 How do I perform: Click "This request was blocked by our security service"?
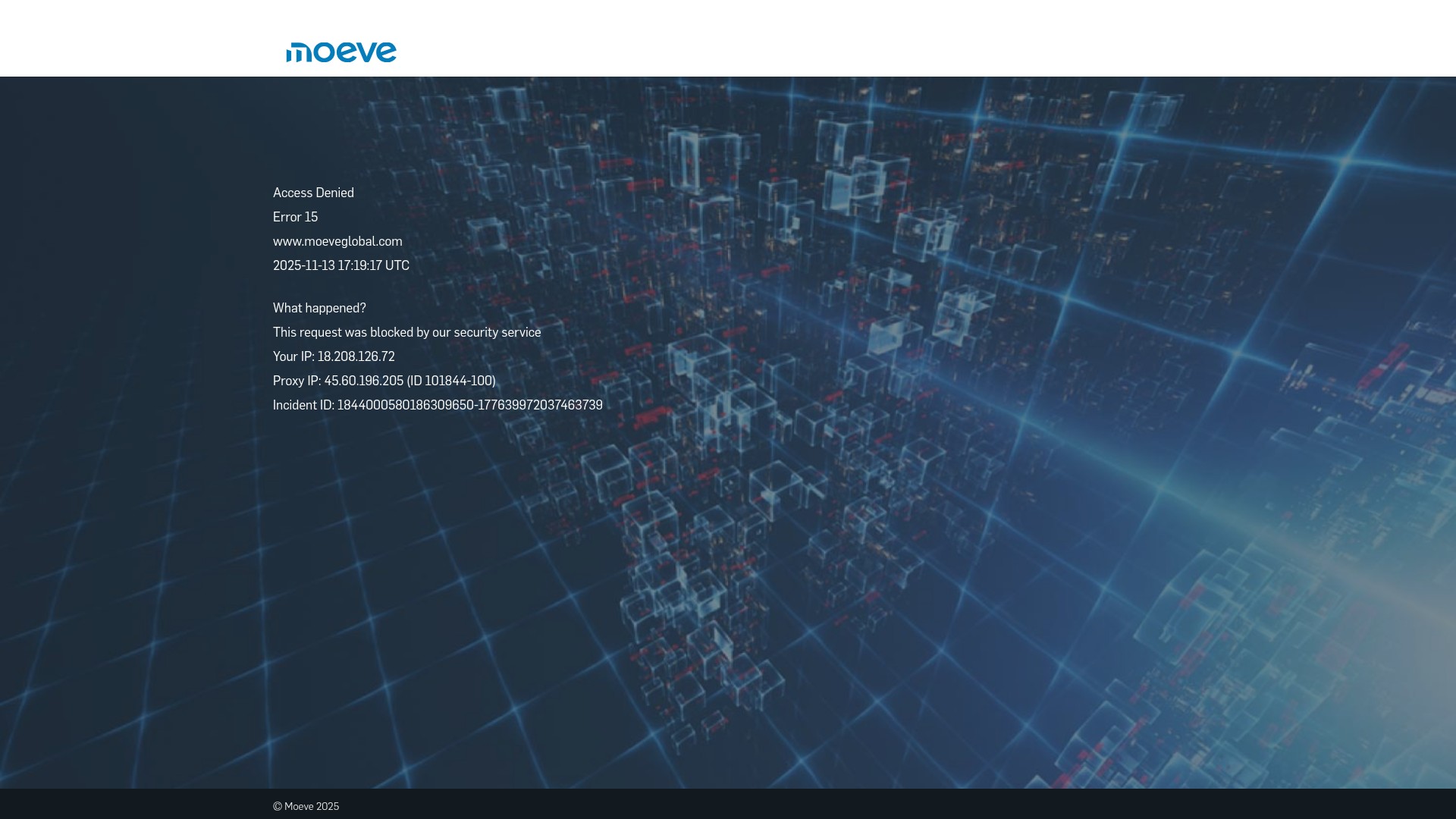(x=407, y=332)
